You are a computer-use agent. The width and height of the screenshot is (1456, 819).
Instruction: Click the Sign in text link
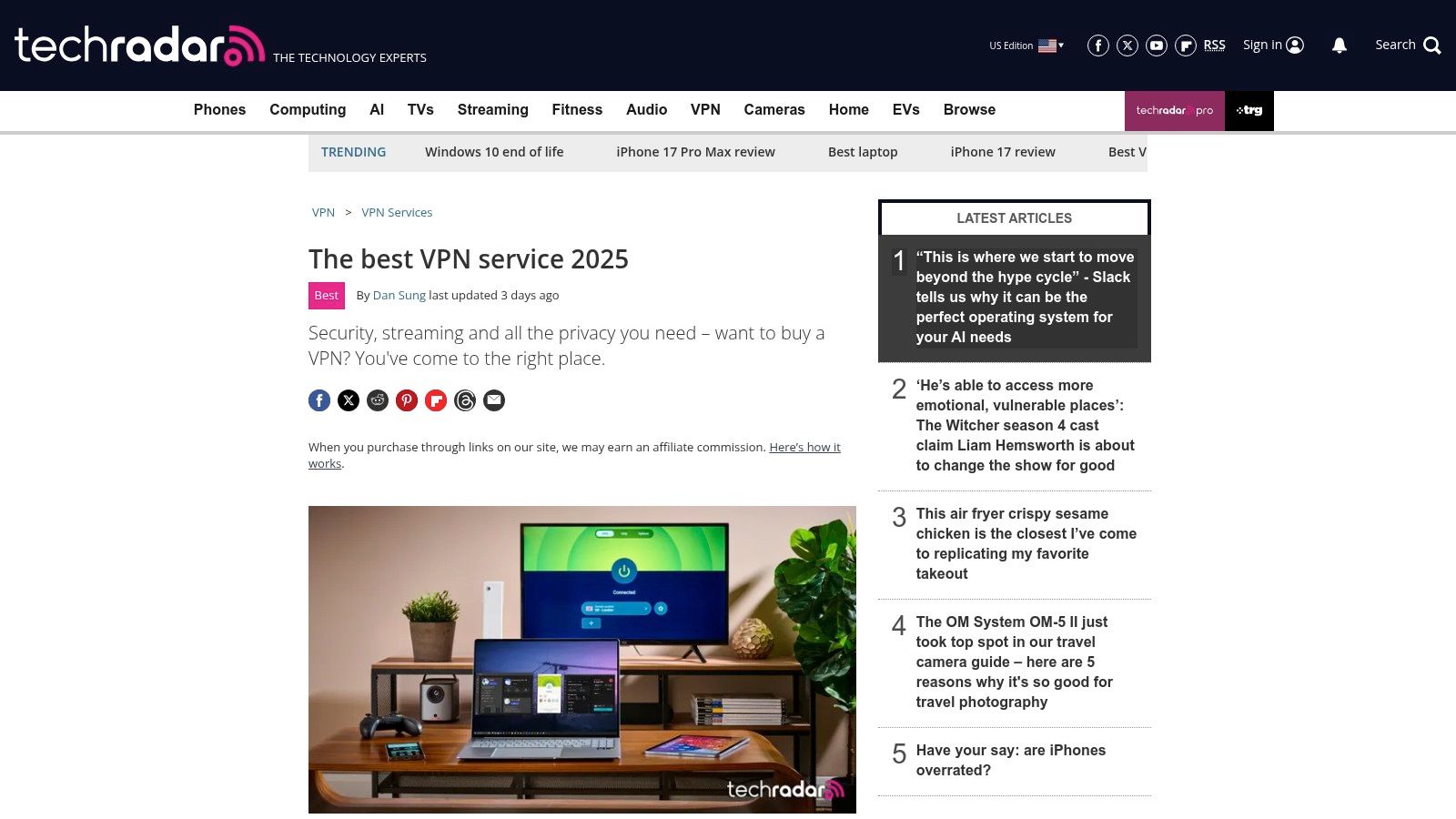point(1262,45)
